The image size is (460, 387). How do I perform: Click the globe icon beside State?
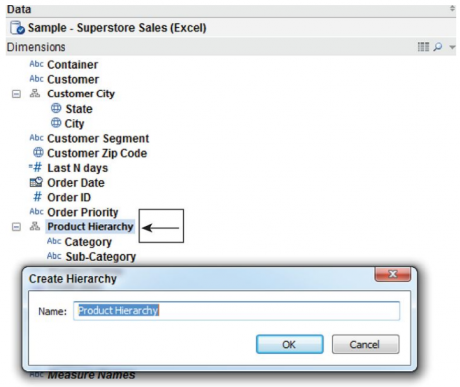click(56, 108)
